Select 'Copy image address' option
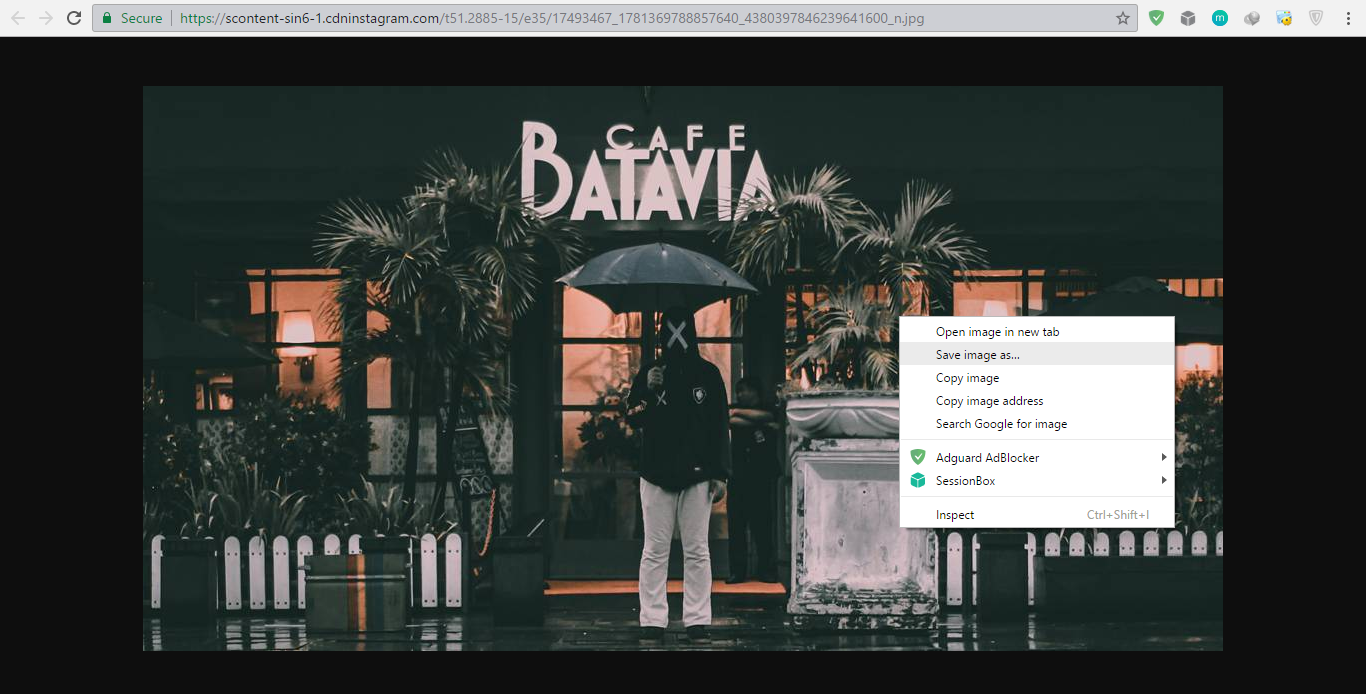 click(x=1037, y=400)
